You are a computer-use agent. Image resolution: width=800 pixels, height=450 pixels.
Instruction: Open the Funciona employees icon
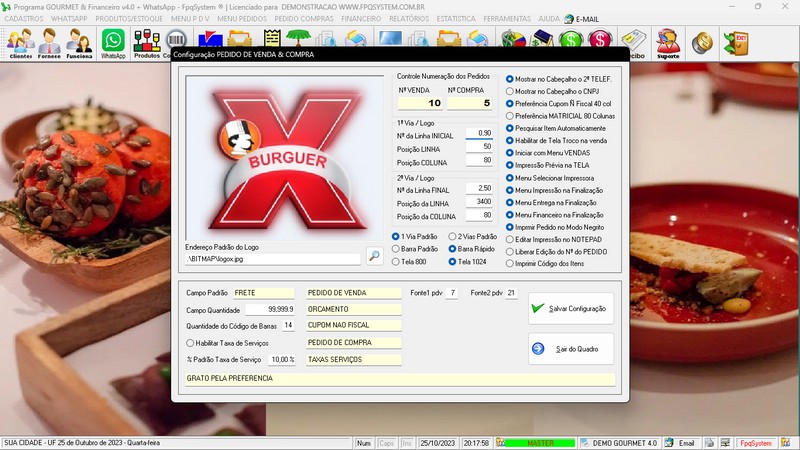click(x=79, y=43)
